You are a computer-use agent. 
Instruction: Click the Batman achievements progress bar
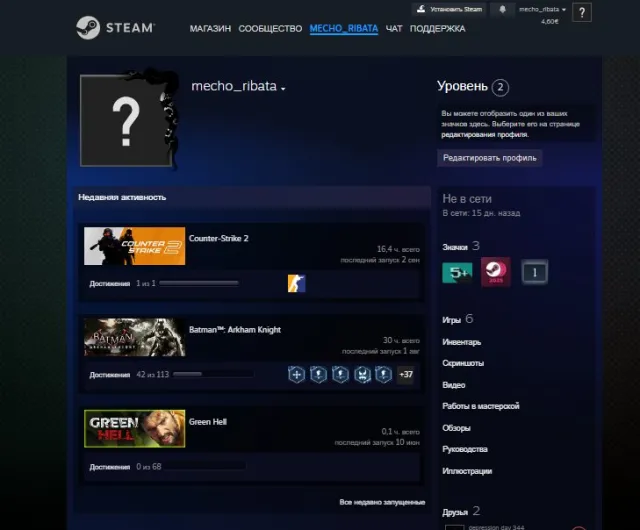213,374
